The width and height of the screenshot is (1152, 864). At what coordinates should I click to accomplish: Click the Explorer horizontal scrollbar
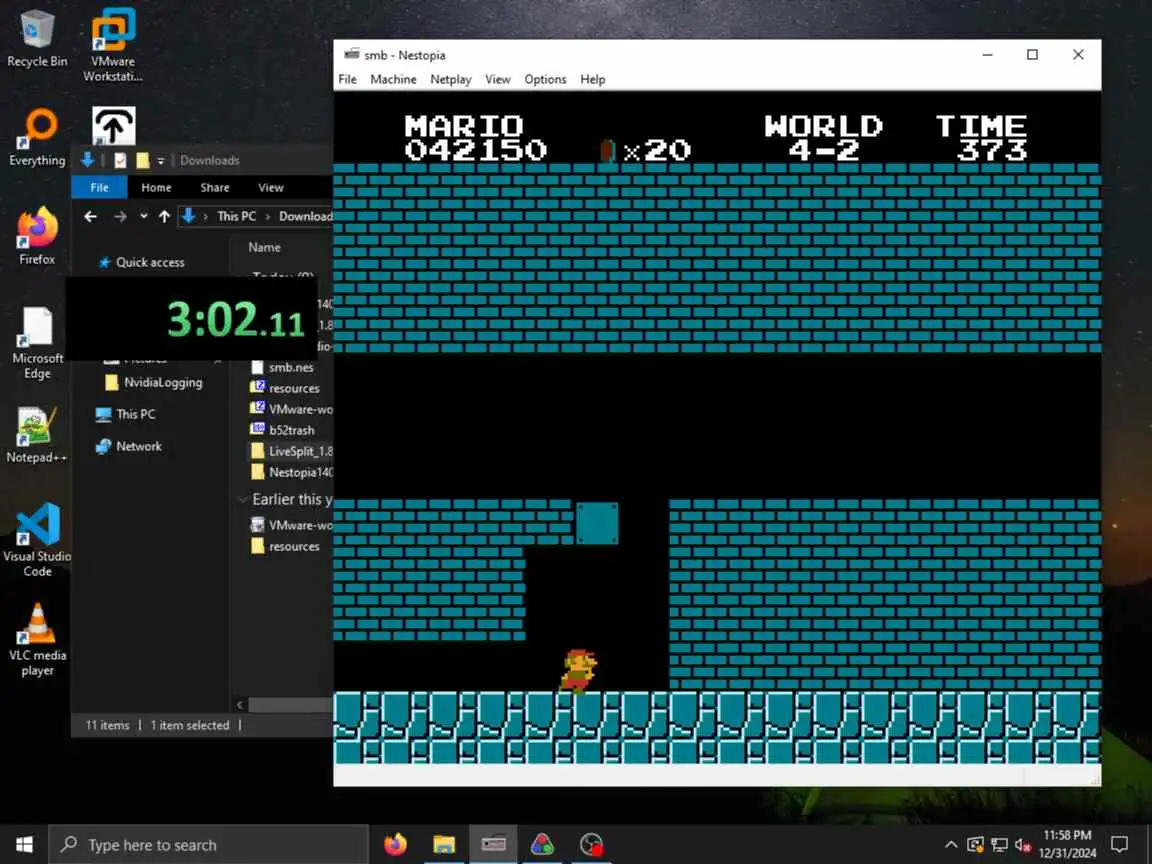(289, 705)
